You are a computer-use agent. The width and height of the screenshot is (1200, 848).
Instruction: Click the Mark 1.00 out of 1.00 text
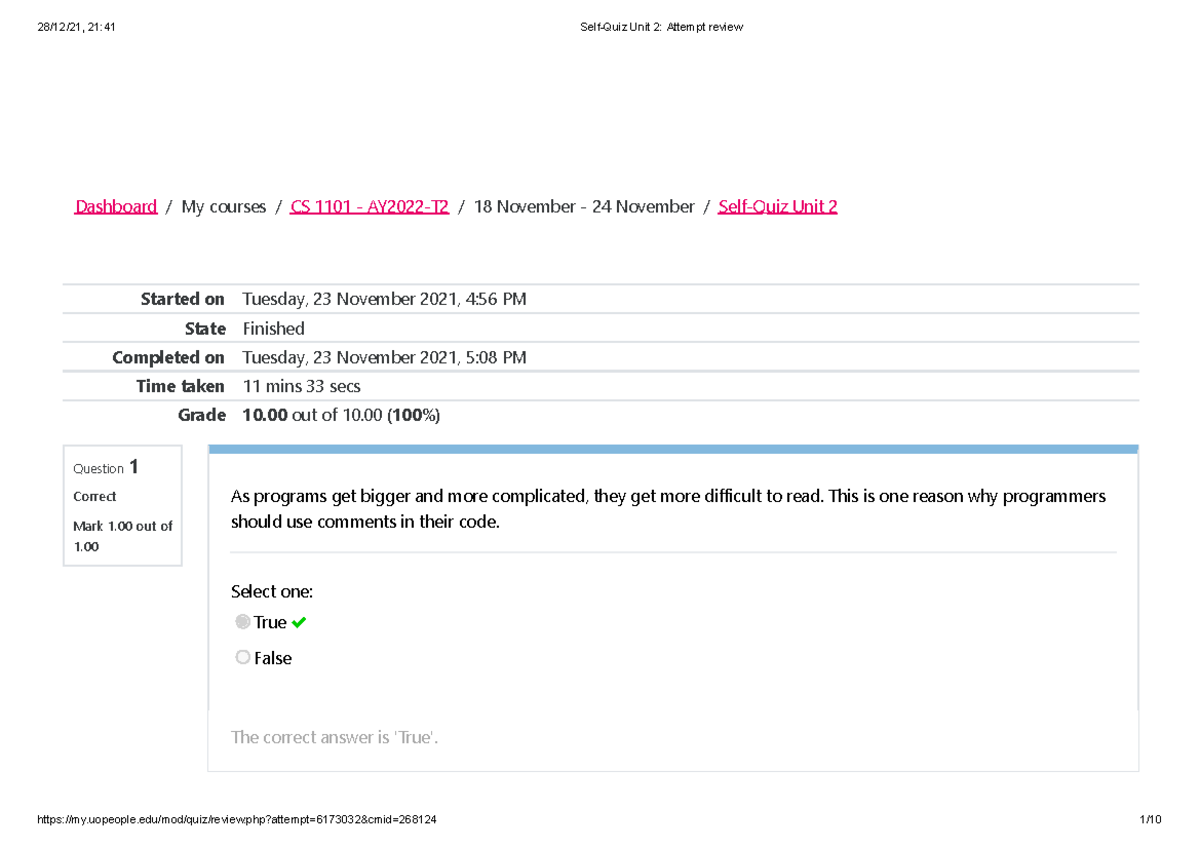point(122,536)
